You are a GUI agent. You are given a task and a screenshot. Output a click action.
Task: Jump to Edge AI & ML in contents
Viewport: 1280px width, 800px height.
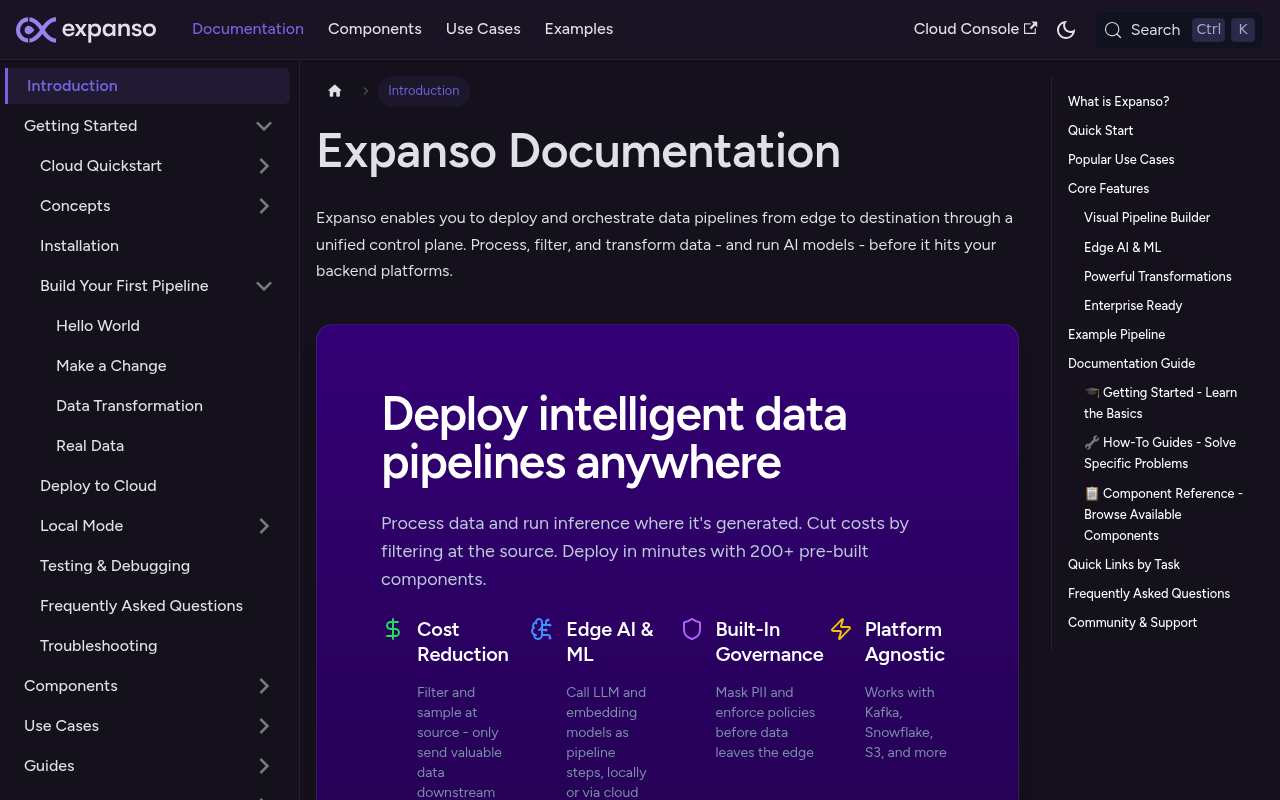click(1122, 247)
